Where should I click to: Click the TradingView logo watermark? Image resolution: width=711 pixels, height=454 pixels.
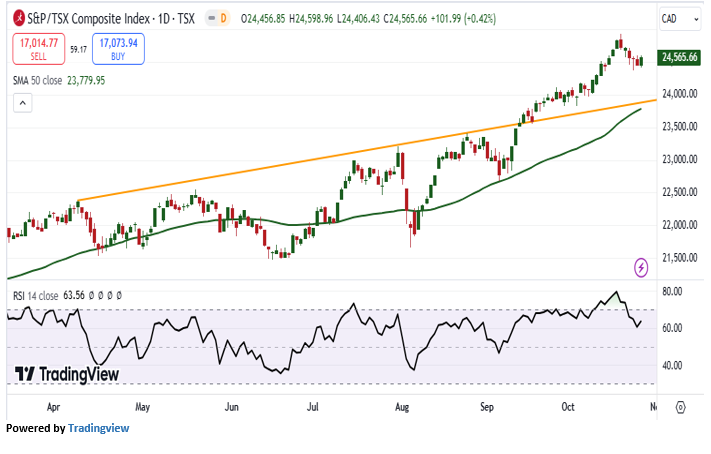[66, 374]
